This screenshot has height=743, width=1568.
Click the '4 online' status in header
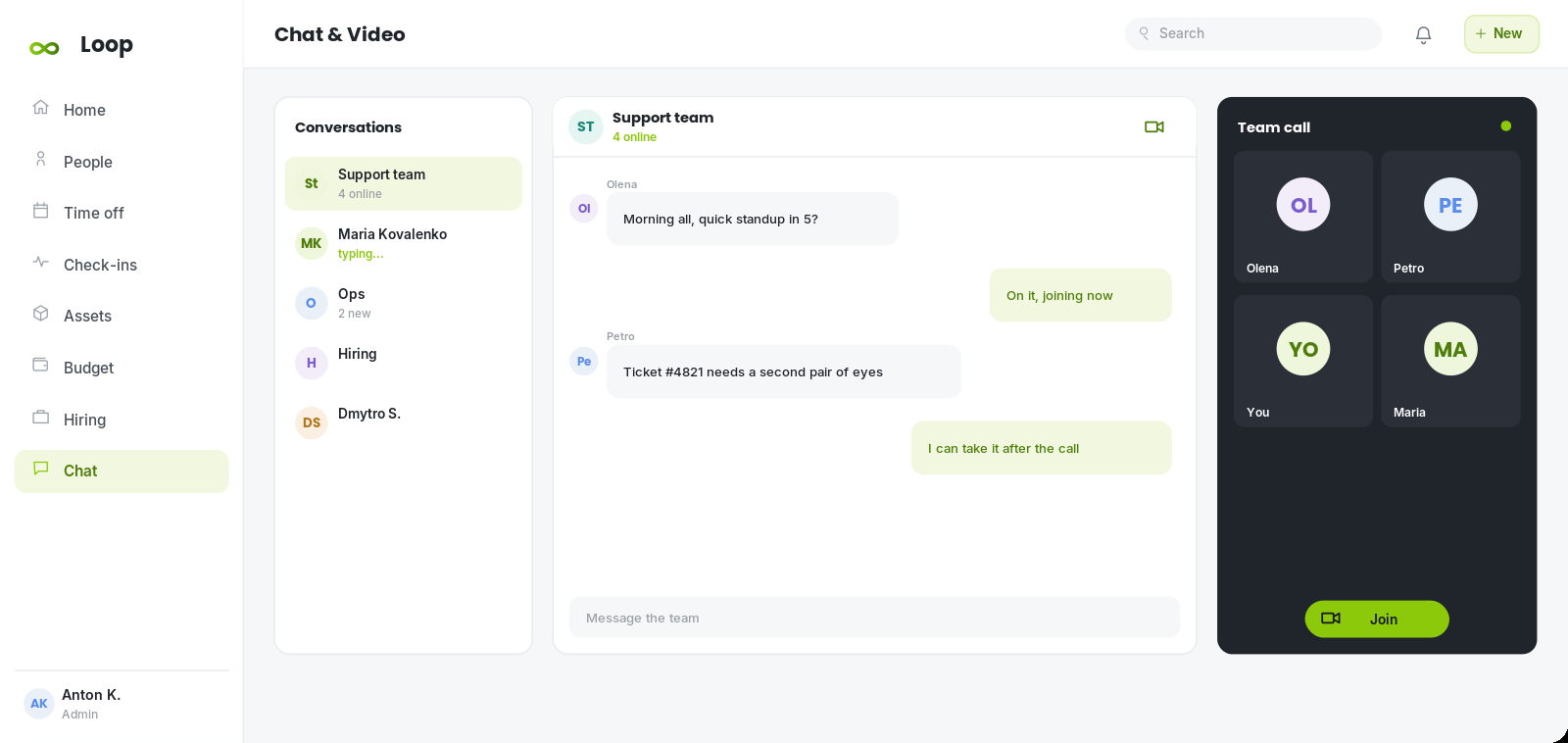point(634,137)
